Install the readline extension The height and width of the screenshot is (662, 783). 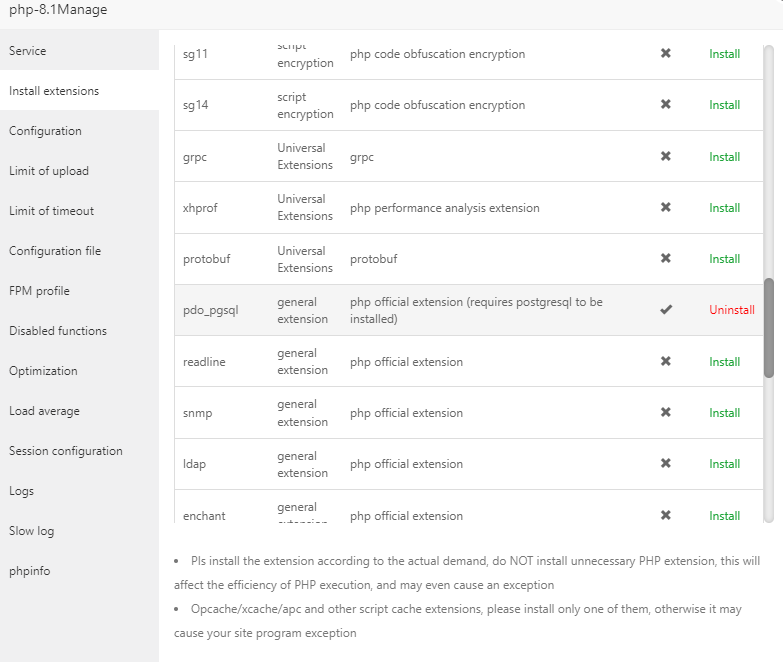(x=725, y=362)
